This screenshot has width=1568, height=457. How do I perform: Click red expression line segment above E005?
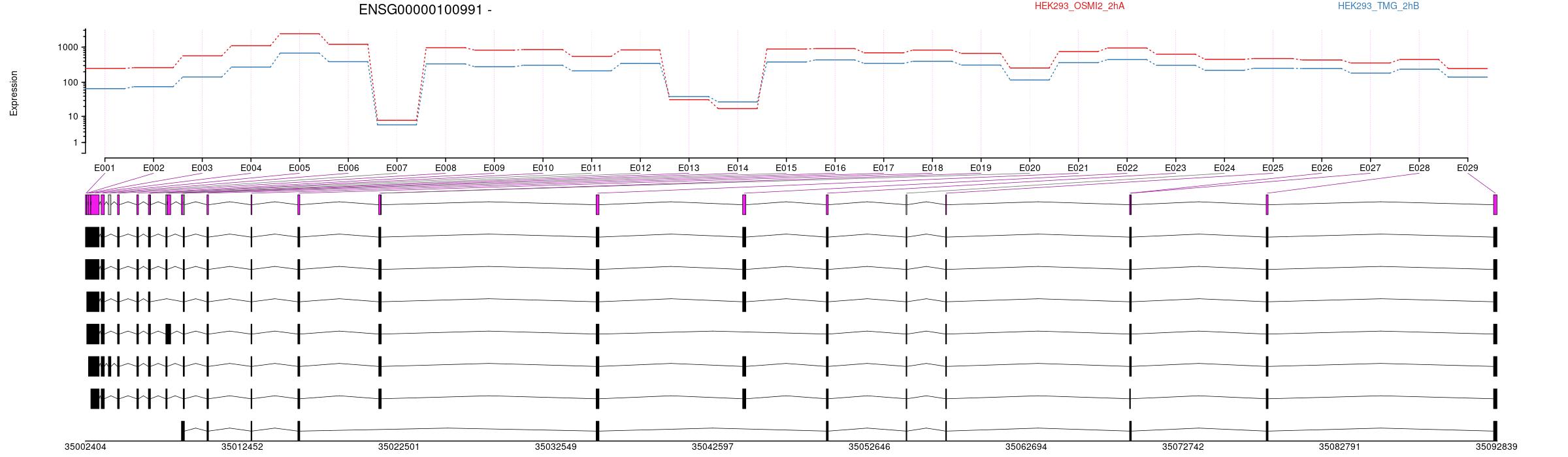[299, 33]
